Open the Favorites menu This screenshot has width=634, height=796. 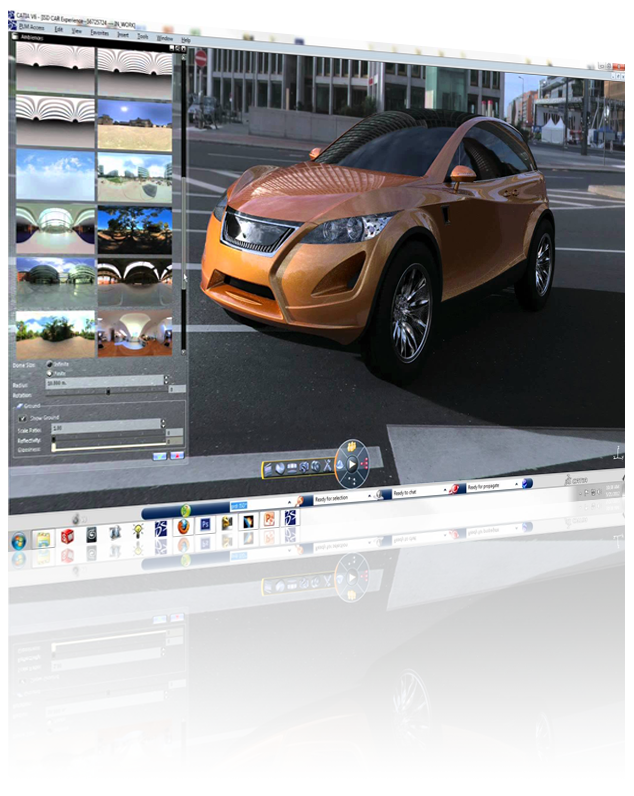click(x=99, y=32)
